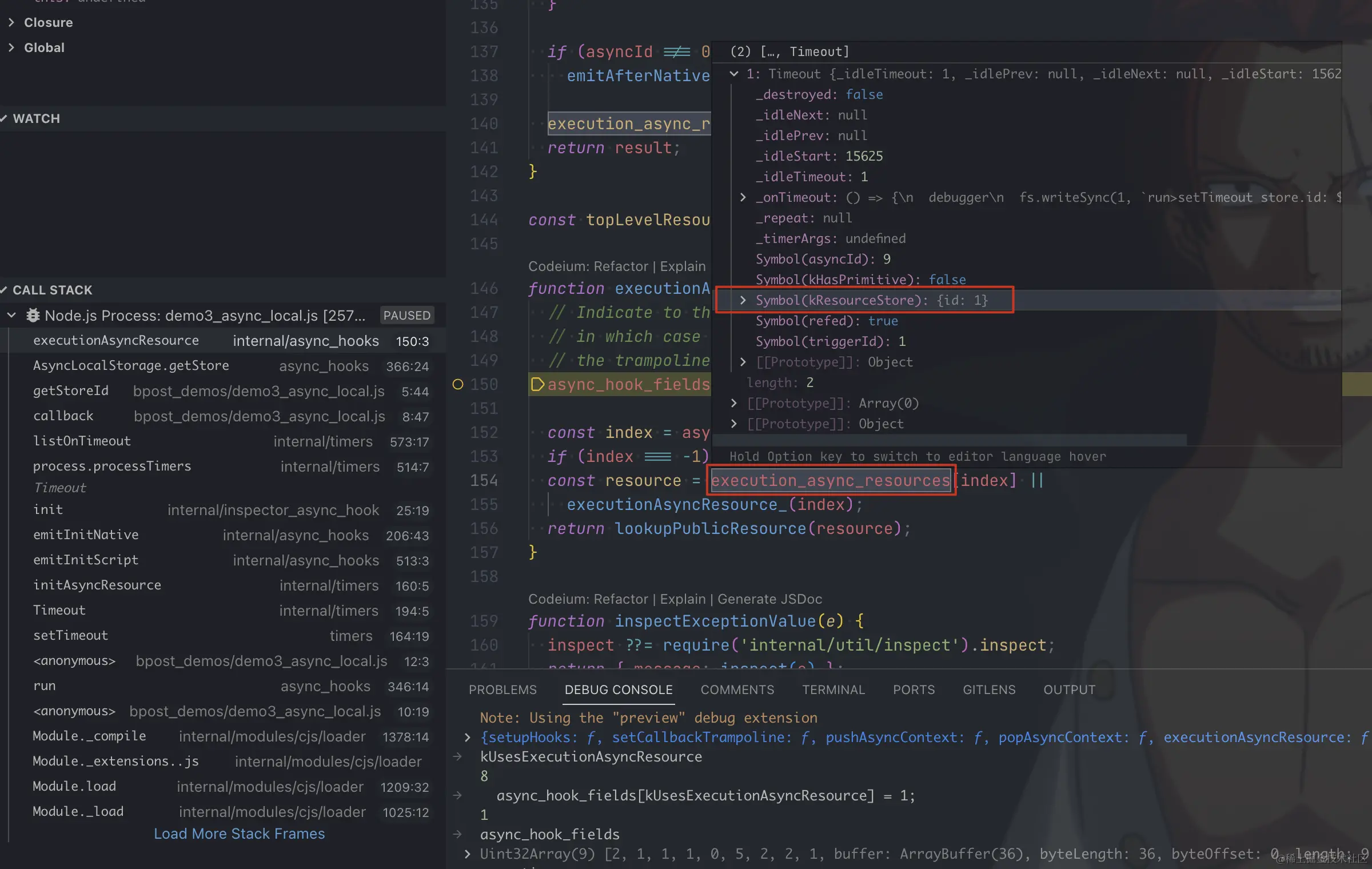Switch to the OUTPUT tab

(x=1069, y=689)
